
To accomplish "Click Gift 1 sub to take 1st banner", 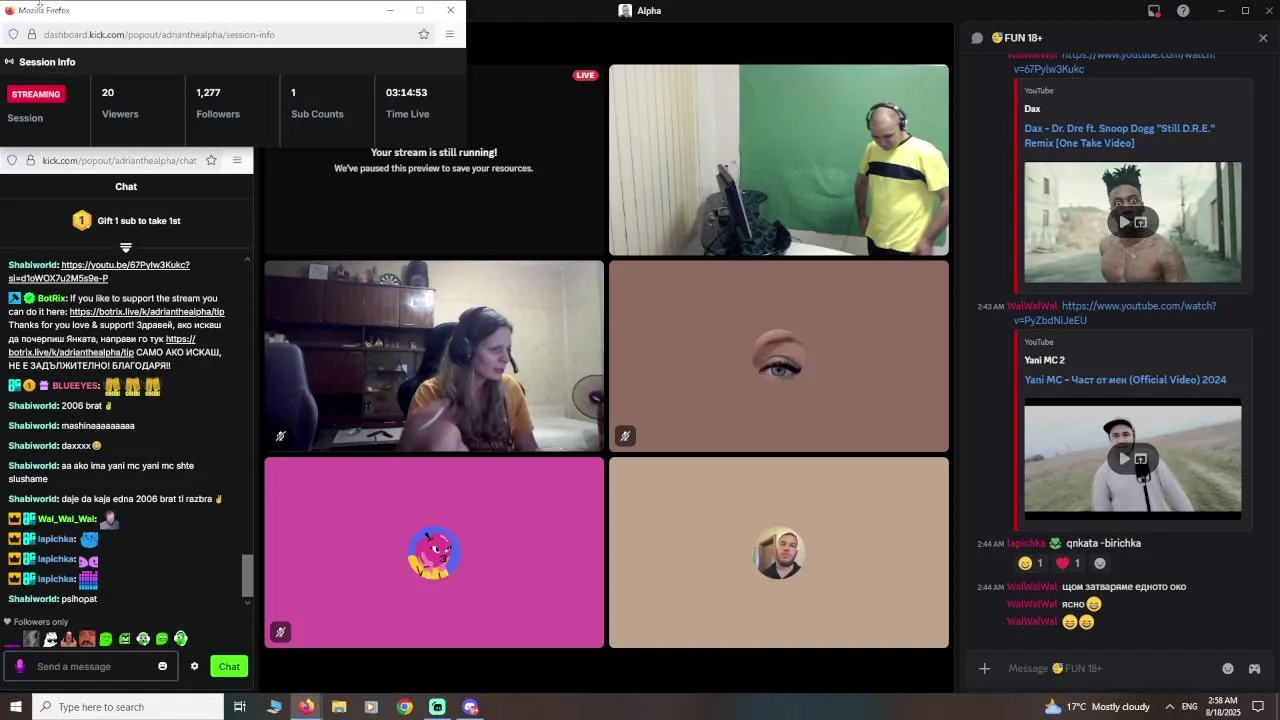I will (126, 220).
